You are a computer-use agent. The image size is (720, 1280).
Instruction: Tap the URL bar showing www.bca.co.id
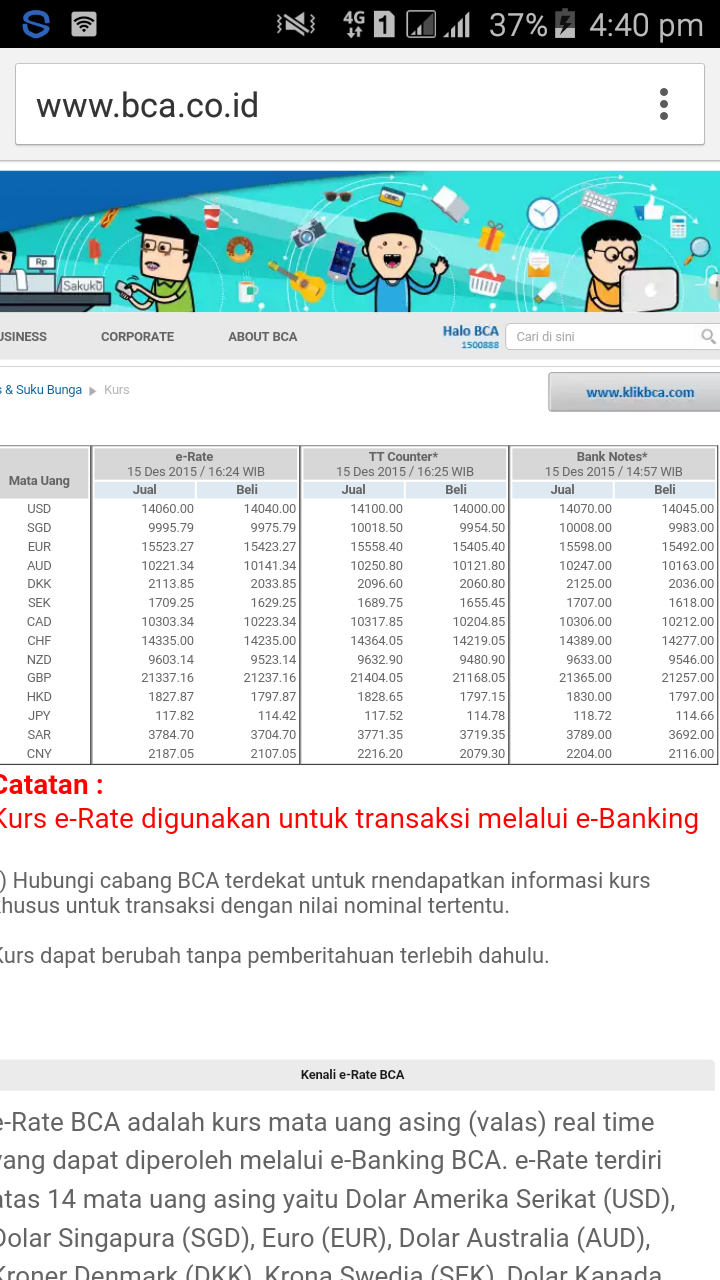tap(360, 105)
